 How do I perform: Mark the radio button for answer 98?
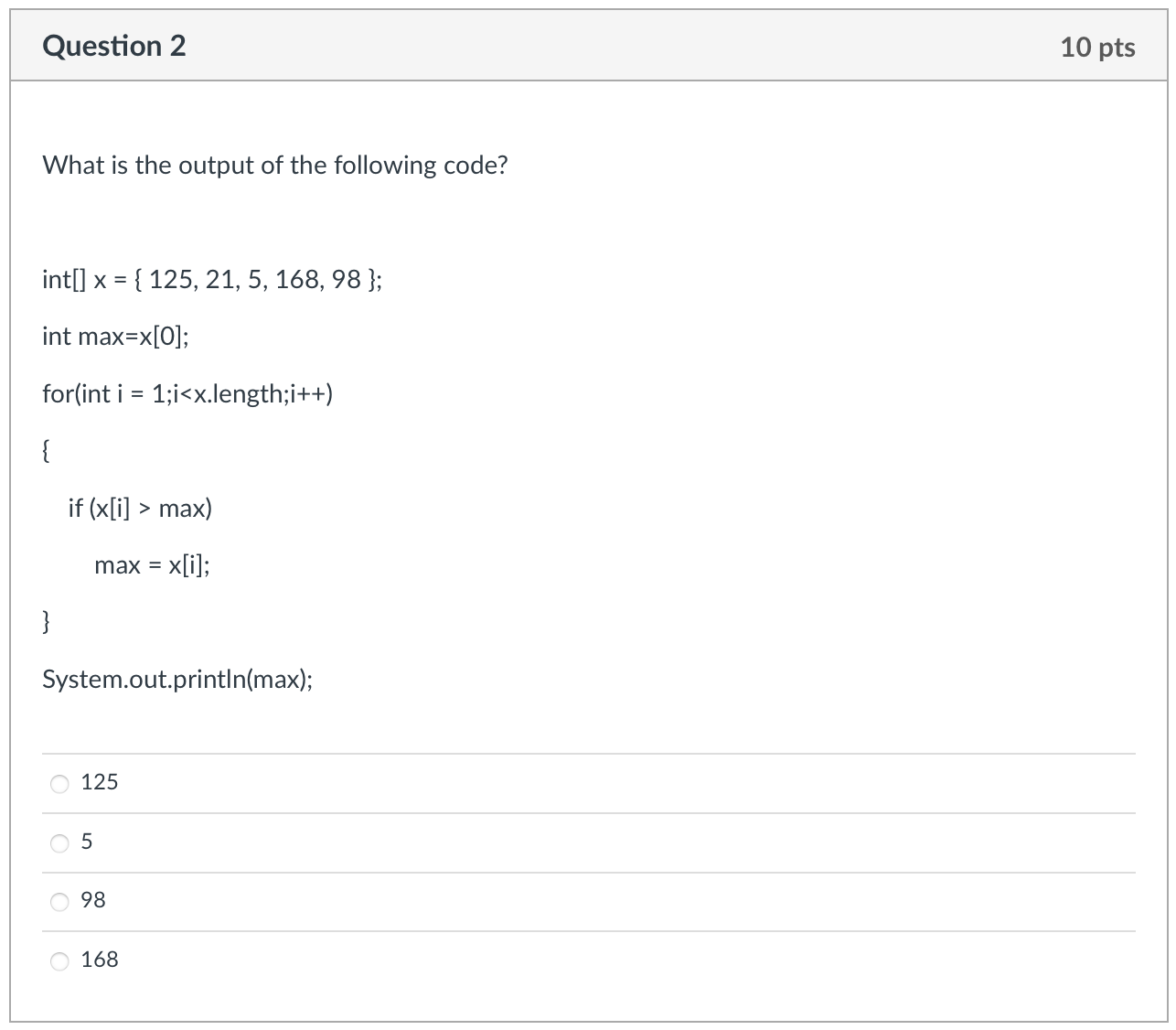[59, 903]
